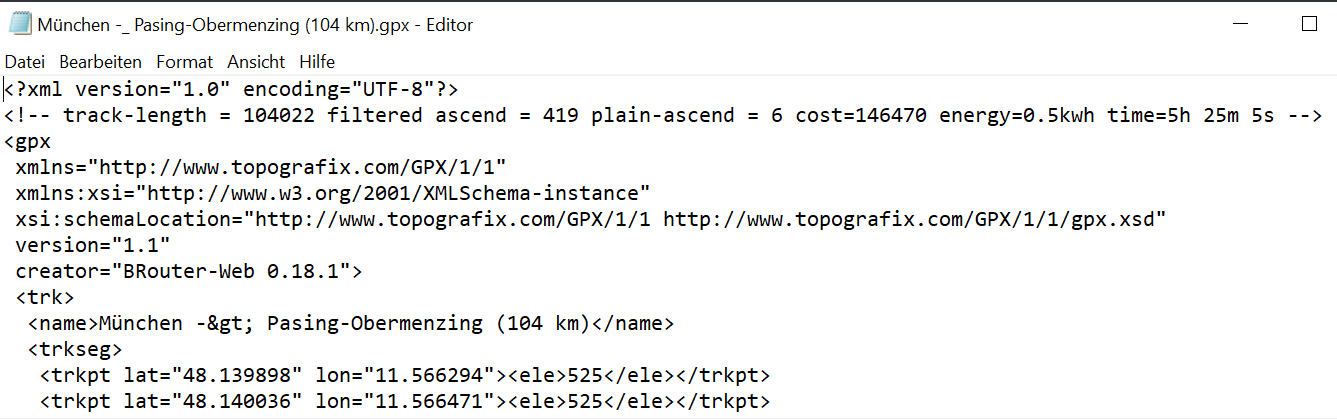Show the Hilfe menu
1337x419 pixels.
click(x=317, y=61)
